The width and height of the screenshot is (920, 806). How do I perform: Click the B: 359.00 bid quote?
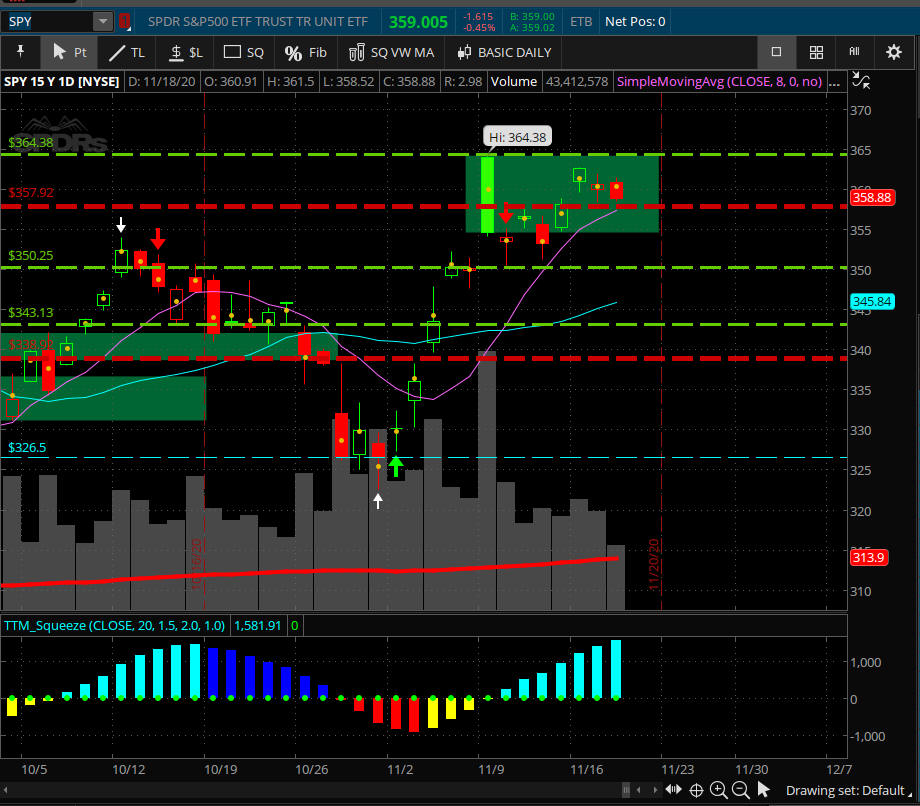pos(532,16)
